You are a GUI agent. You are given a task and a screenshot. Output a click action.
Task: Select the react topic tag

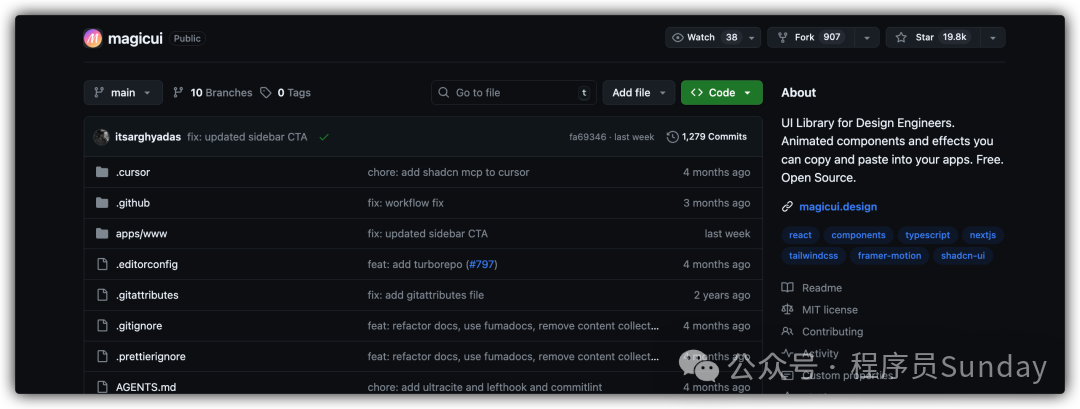[800, 235]
